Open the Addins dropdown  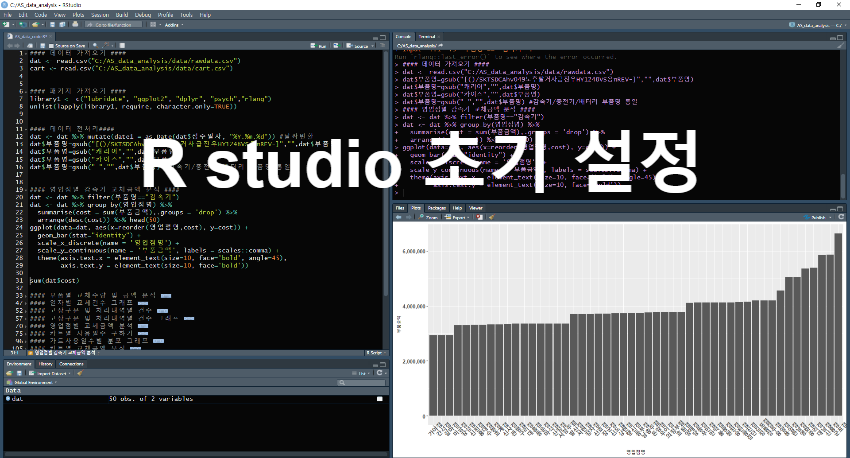[173, 24]
